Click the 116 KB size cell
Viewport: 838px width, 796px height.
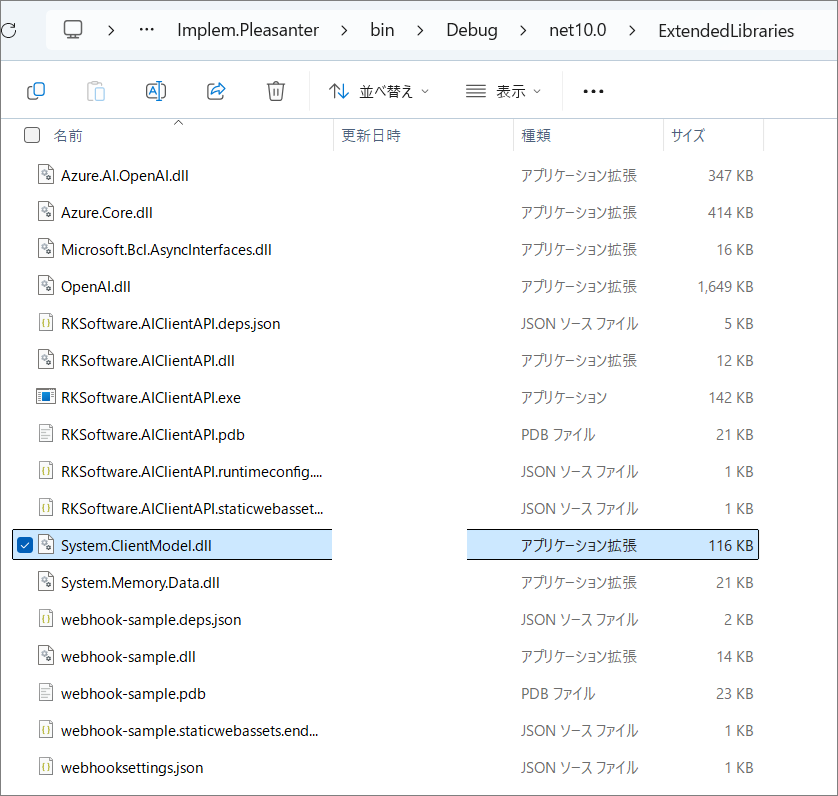coord(731,545)
